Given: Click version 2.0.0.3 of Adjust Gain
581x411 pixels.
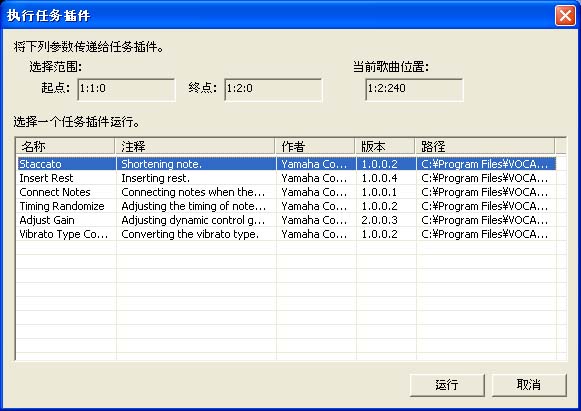Looking at the screenshot, I should click(380, 220).
